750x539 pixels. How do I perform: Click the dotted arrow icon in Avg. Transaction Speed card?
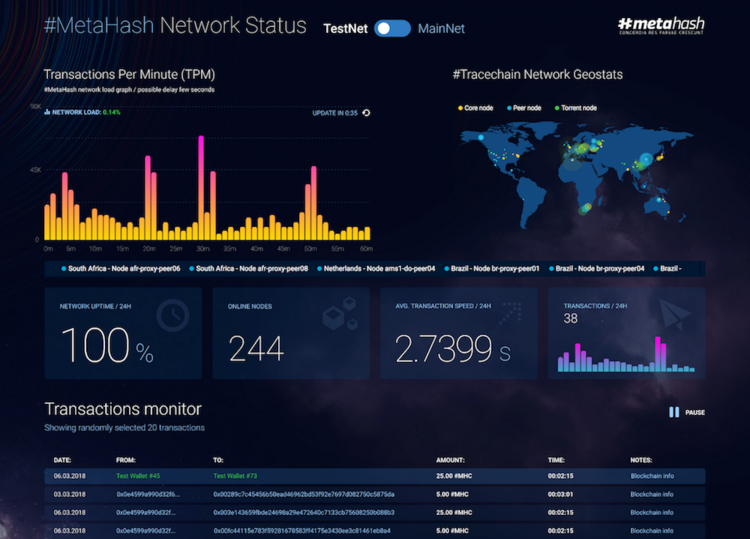510,313
